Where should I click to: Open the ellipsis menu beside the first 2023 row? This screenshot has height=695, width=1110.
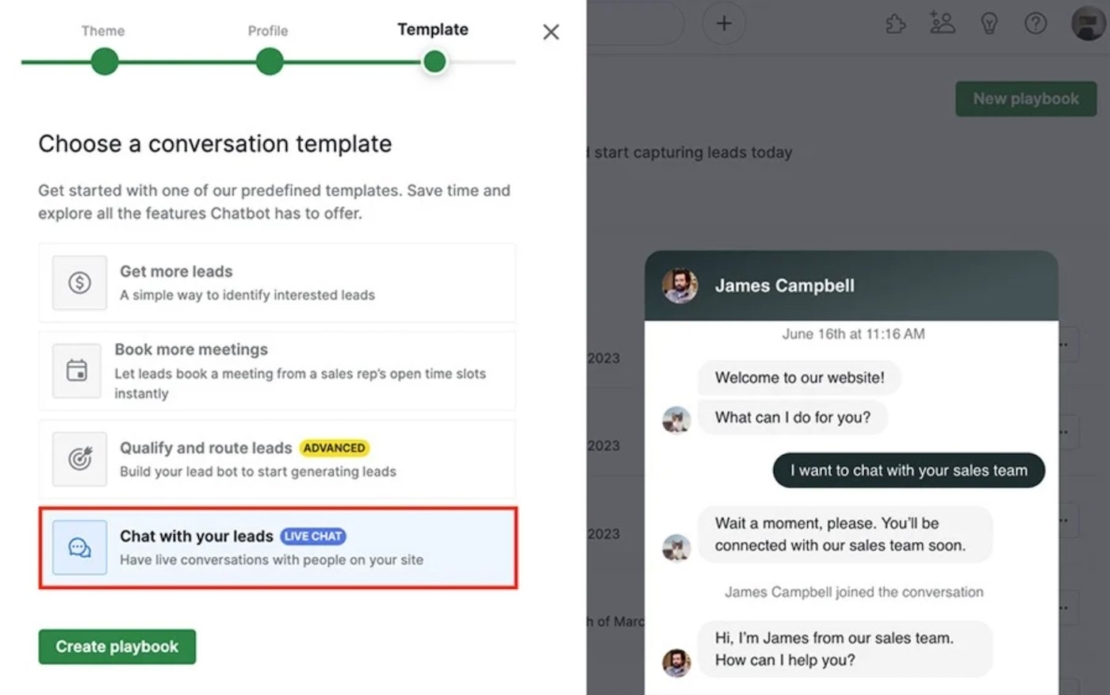[x=1063, y=343]
